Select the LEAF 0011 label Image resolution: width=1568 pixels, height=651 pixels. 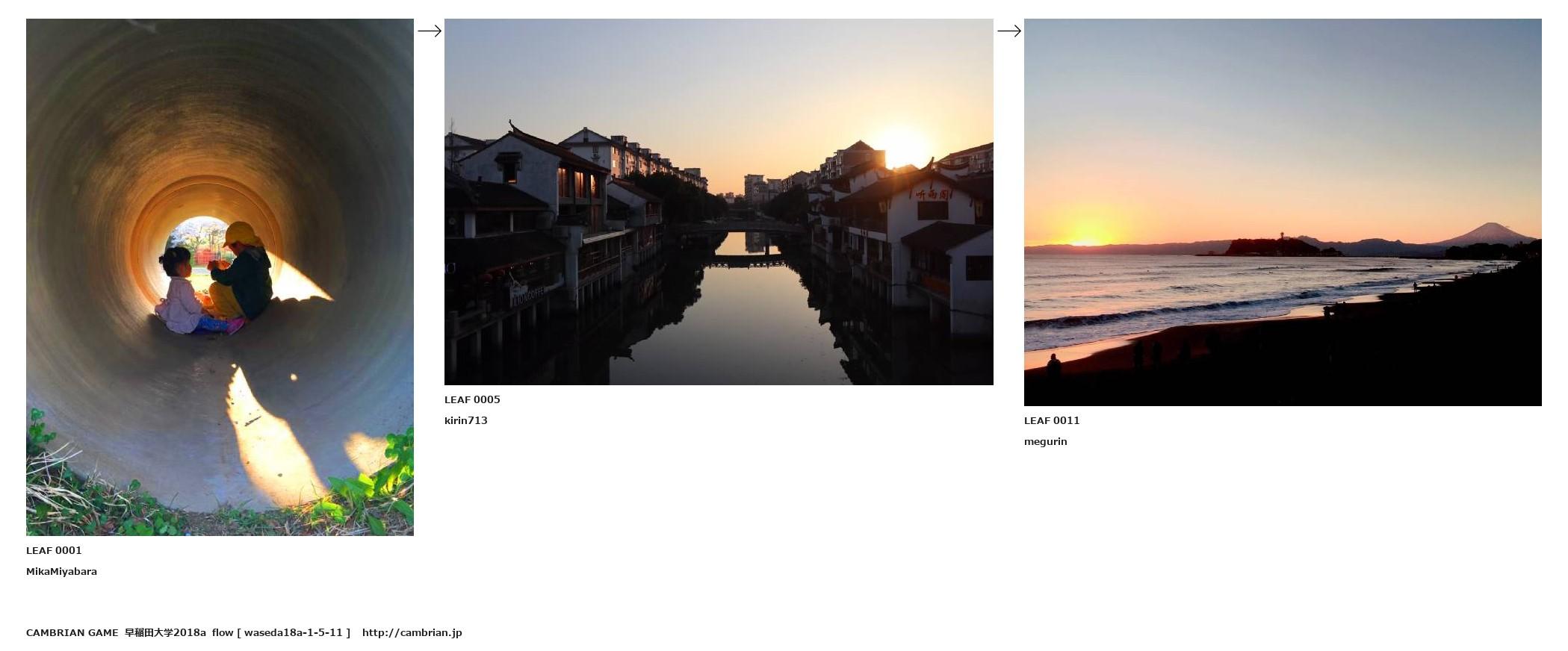[1052, 420]
